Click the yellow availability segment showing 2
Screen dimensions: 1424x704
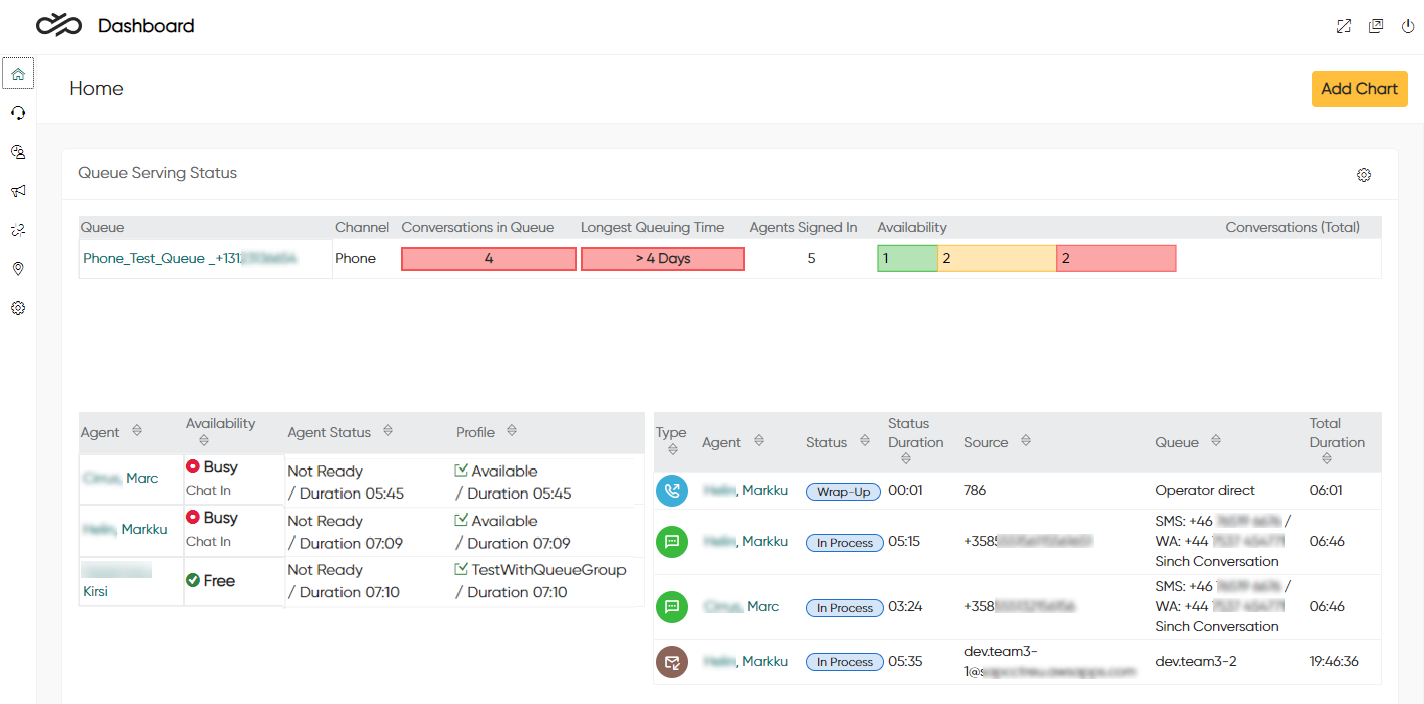tap(997, 259)
